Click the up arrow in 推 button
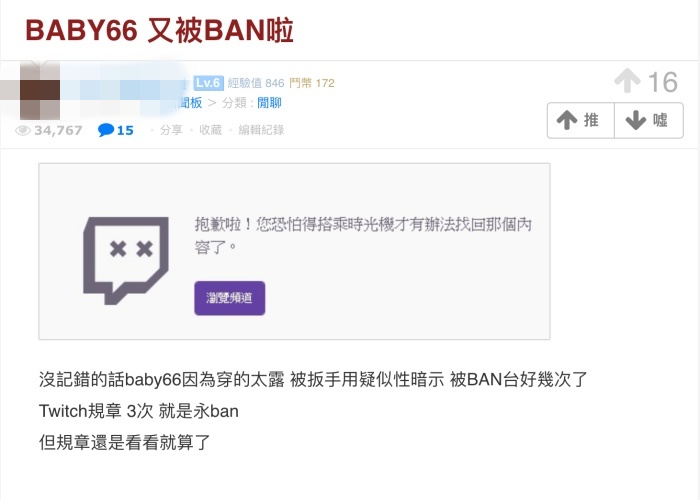This screenshot has height=500, width=700. click(x=567, y=121)
